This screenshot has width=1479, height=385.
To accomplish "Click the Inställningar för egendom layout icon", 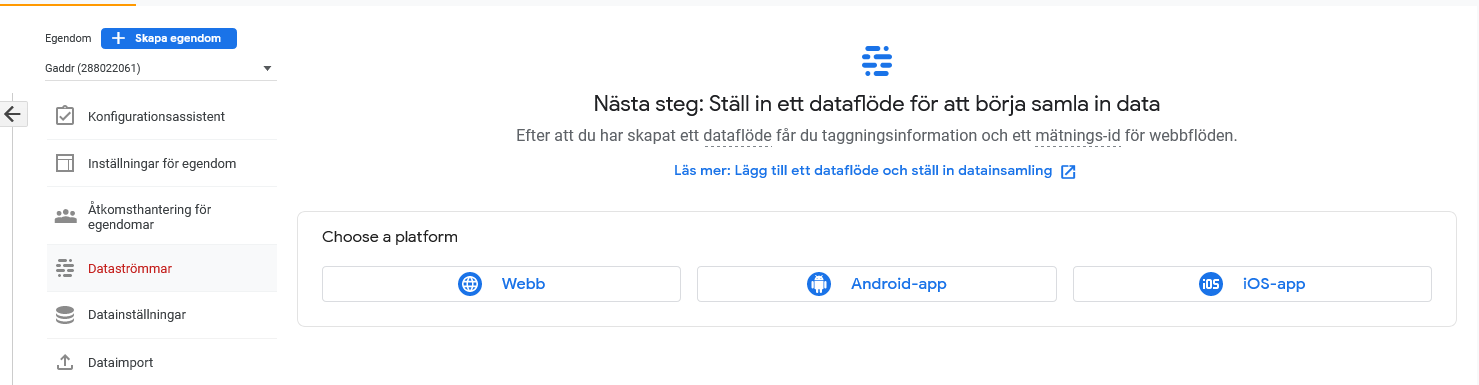I will click(x=65, y=163).
